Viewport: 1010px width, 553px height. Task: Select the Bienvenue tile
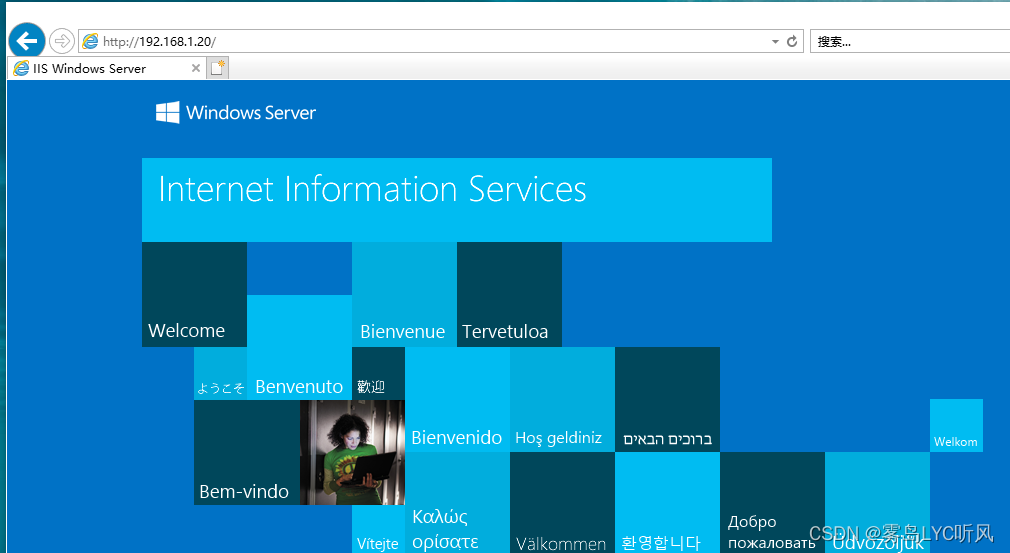pos(405,294)
